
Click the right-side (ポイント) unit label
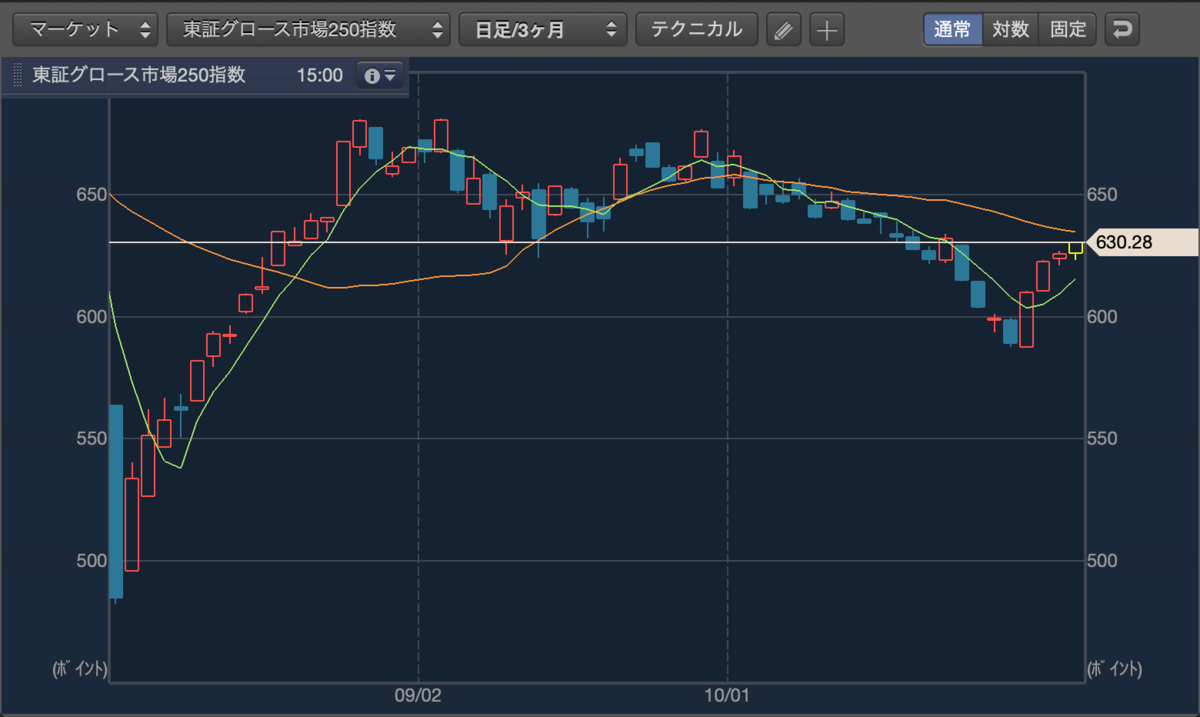tap(1113, 669)
